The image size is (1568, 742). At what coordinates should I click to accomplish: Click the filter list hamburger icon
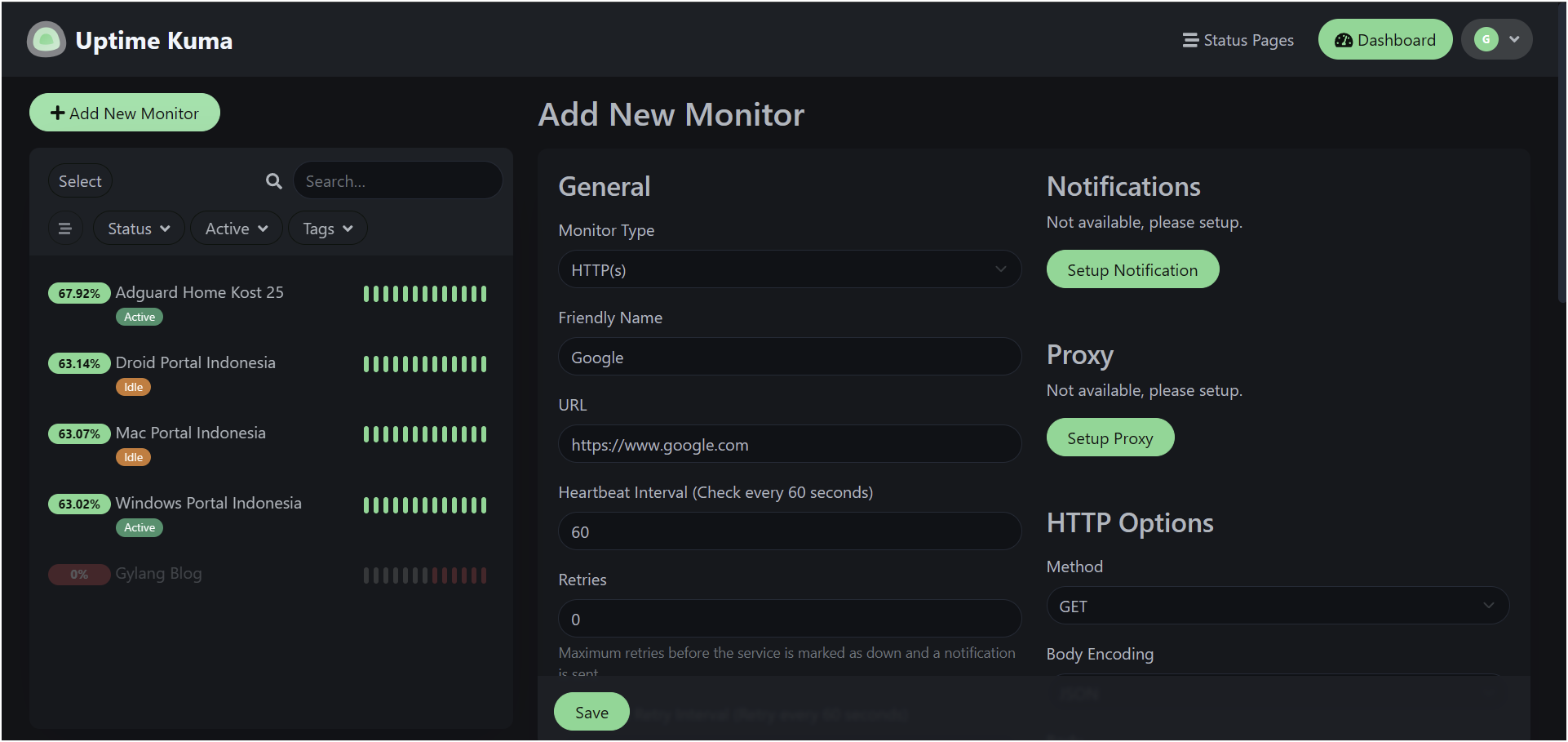pos(65,229)
